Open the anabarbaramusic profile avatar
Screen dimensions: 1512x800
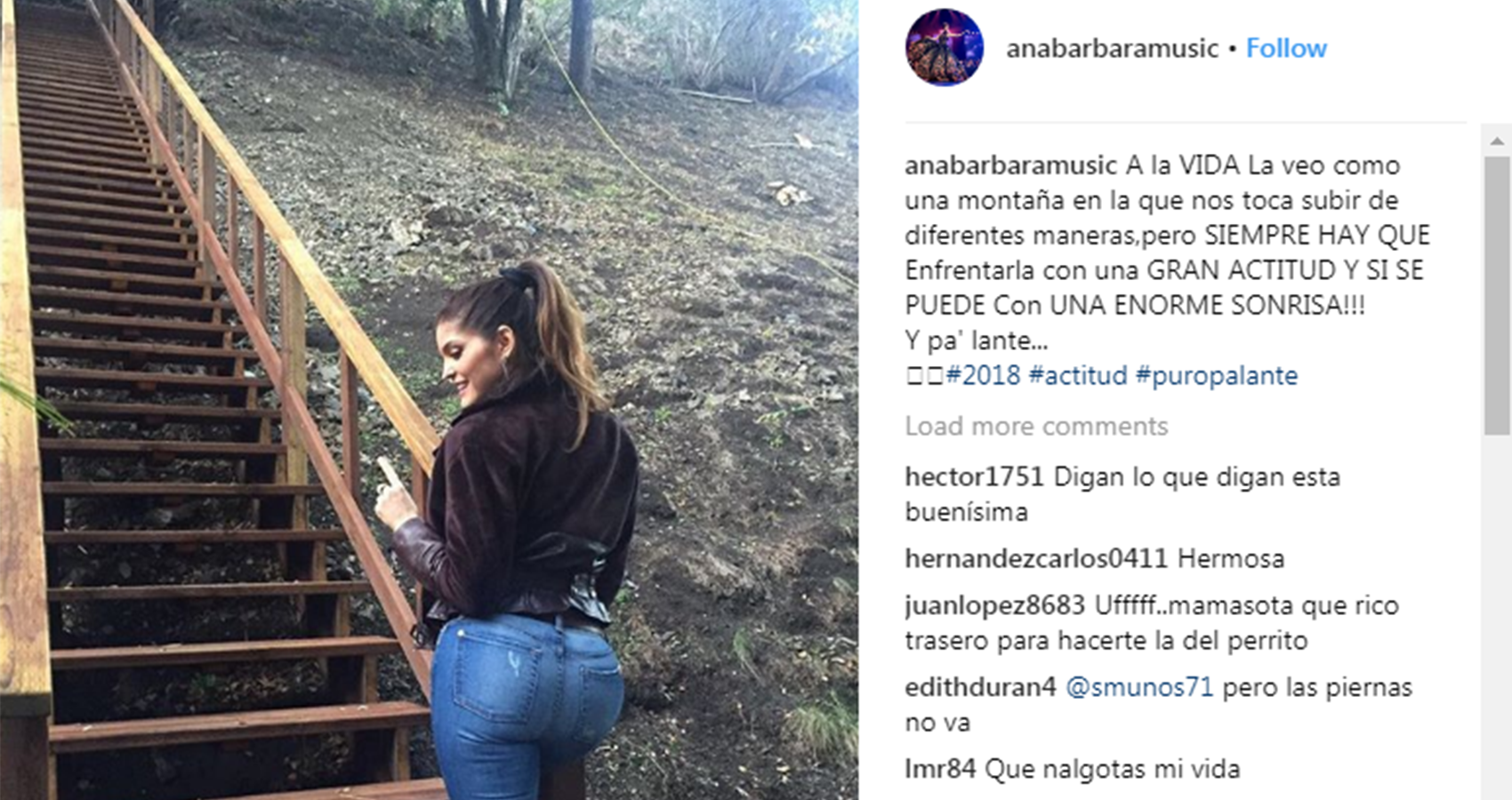tap(945, 48)
